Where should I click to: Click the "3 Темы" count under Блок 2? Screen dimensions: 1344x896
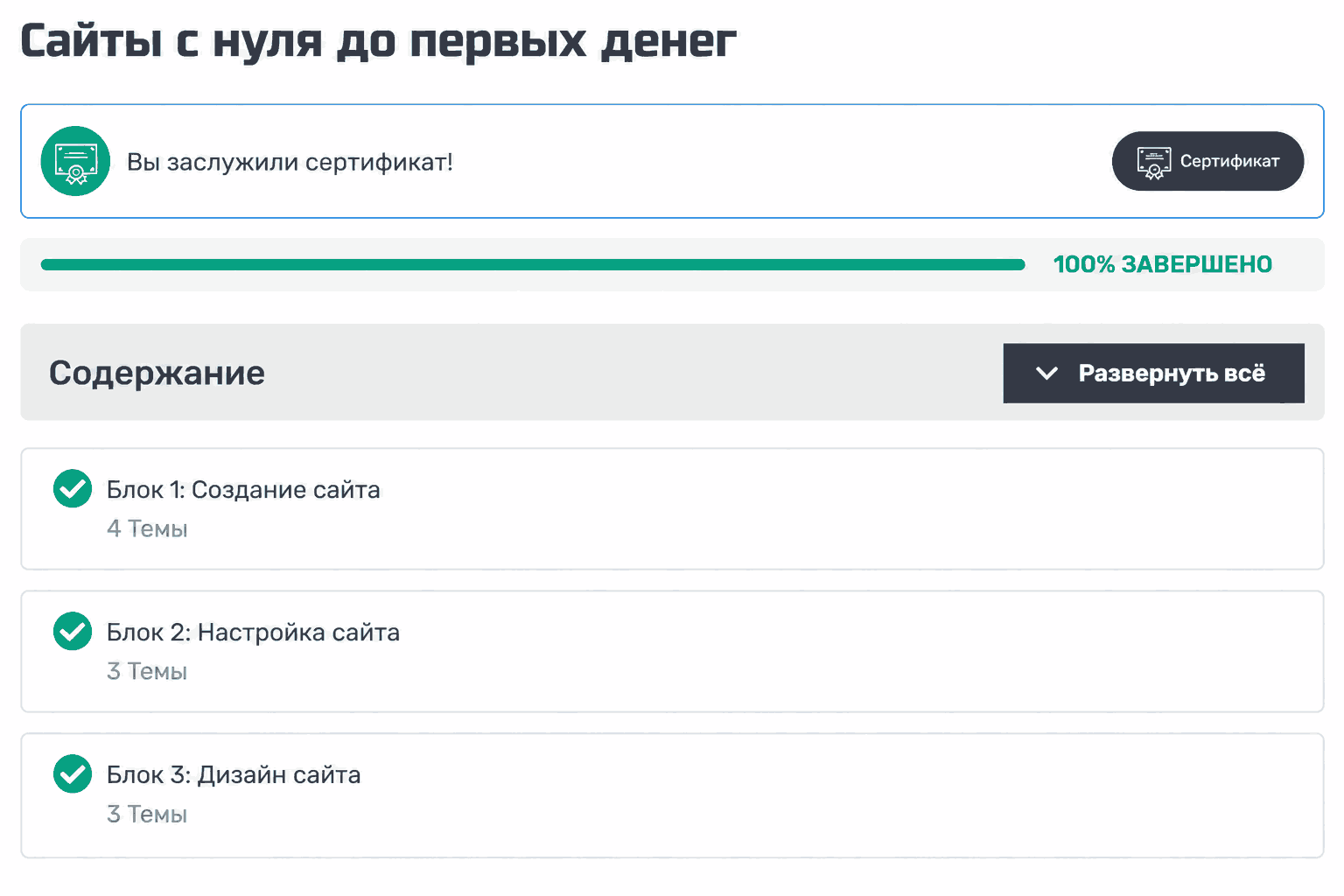(147, 671)
